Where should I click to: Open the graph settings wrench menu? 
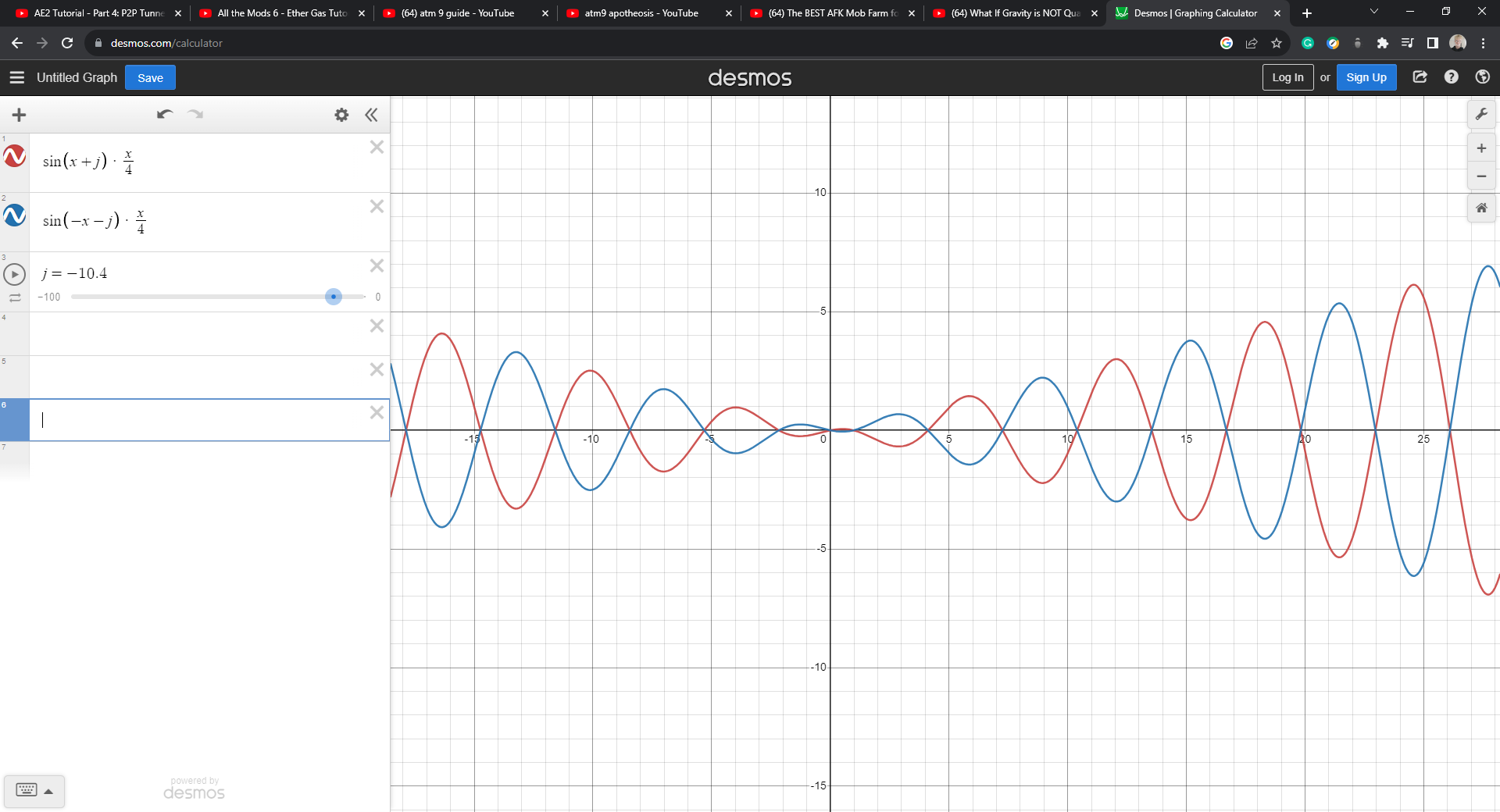(x=1480, y=115)
